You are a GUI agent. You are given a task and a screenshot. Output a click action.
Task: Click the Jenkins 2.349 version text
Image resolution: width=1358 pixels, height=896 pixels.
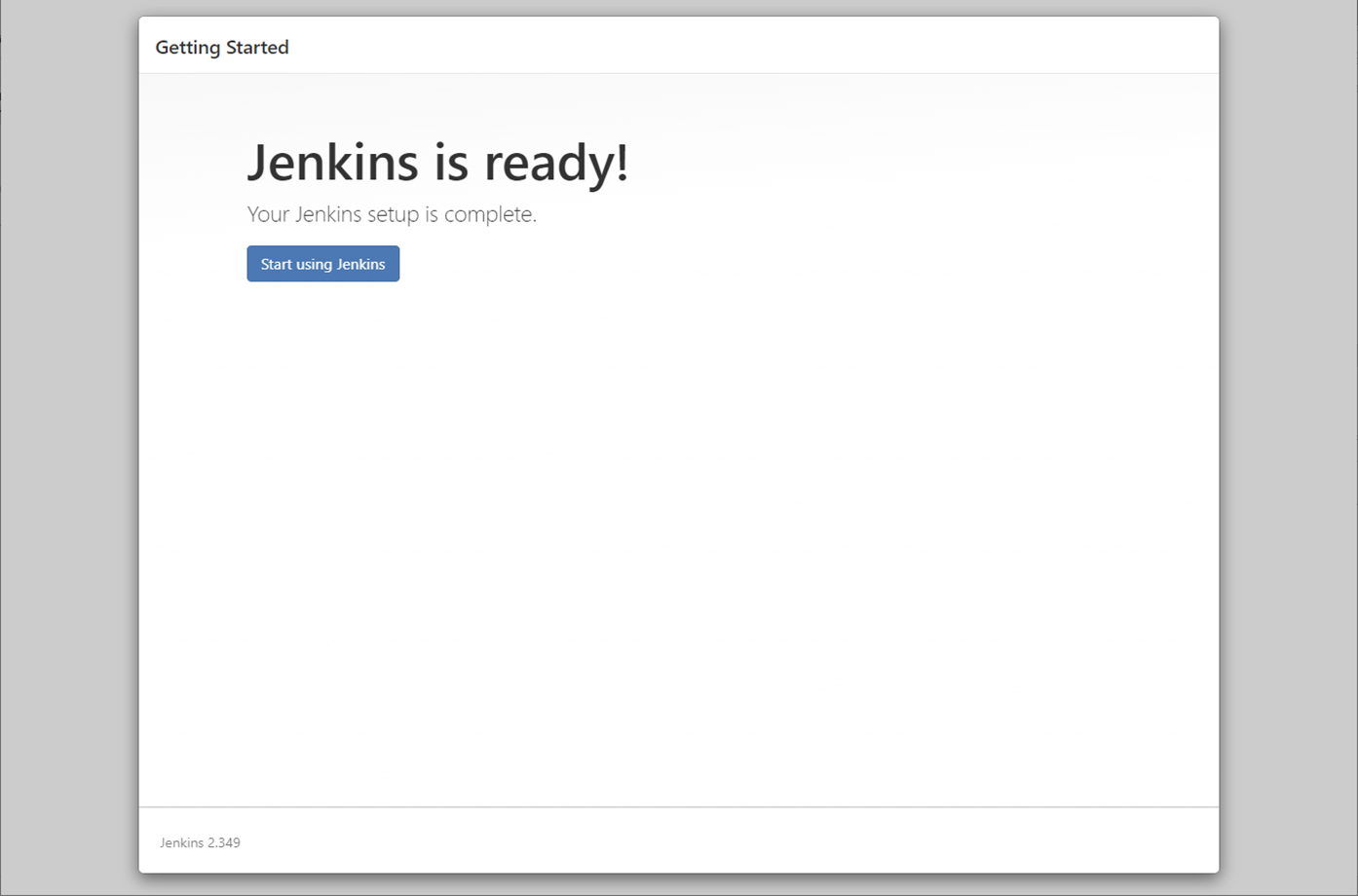click(200, 842)
